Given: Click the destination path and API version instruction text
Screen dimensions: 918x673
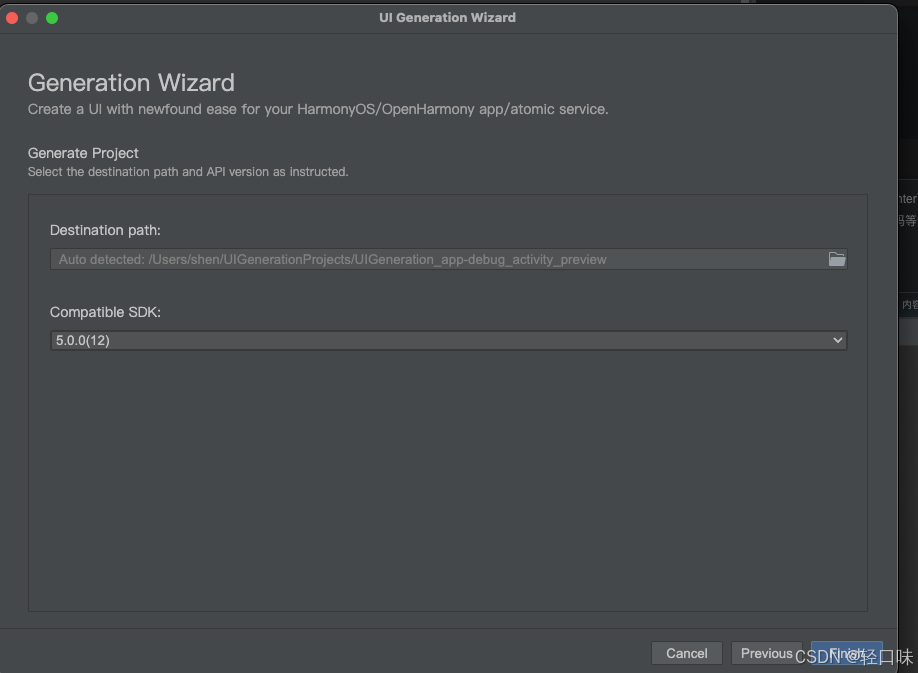Looking at the screenshot, I should tap(188, 172).
